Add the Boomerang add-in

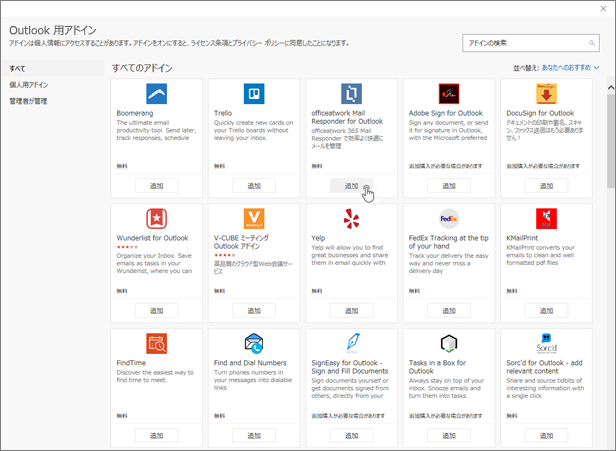(x=156, y=186)
